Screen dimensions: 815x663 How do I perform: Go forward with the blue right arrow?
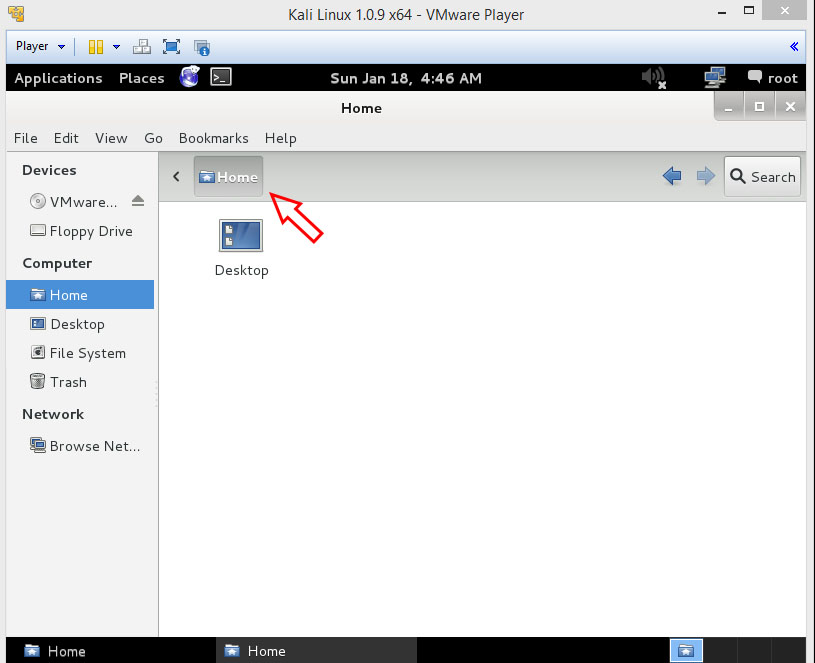point(705,176)
